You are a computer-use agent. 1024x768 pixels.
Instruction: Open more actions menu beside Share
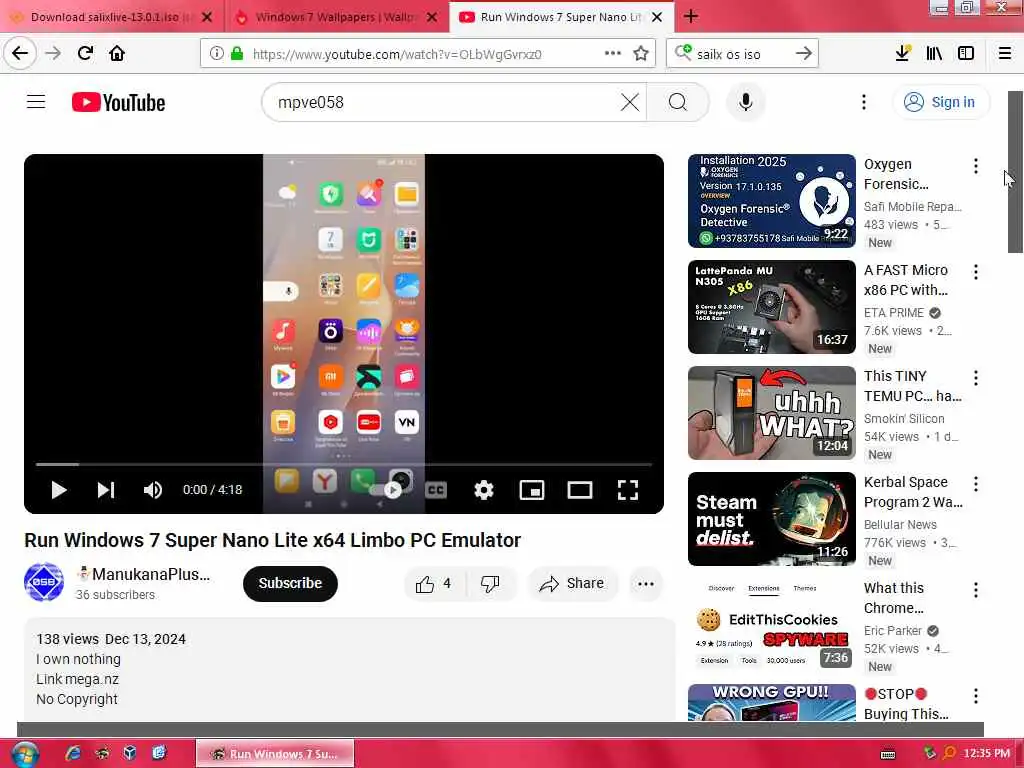[646, 584]
